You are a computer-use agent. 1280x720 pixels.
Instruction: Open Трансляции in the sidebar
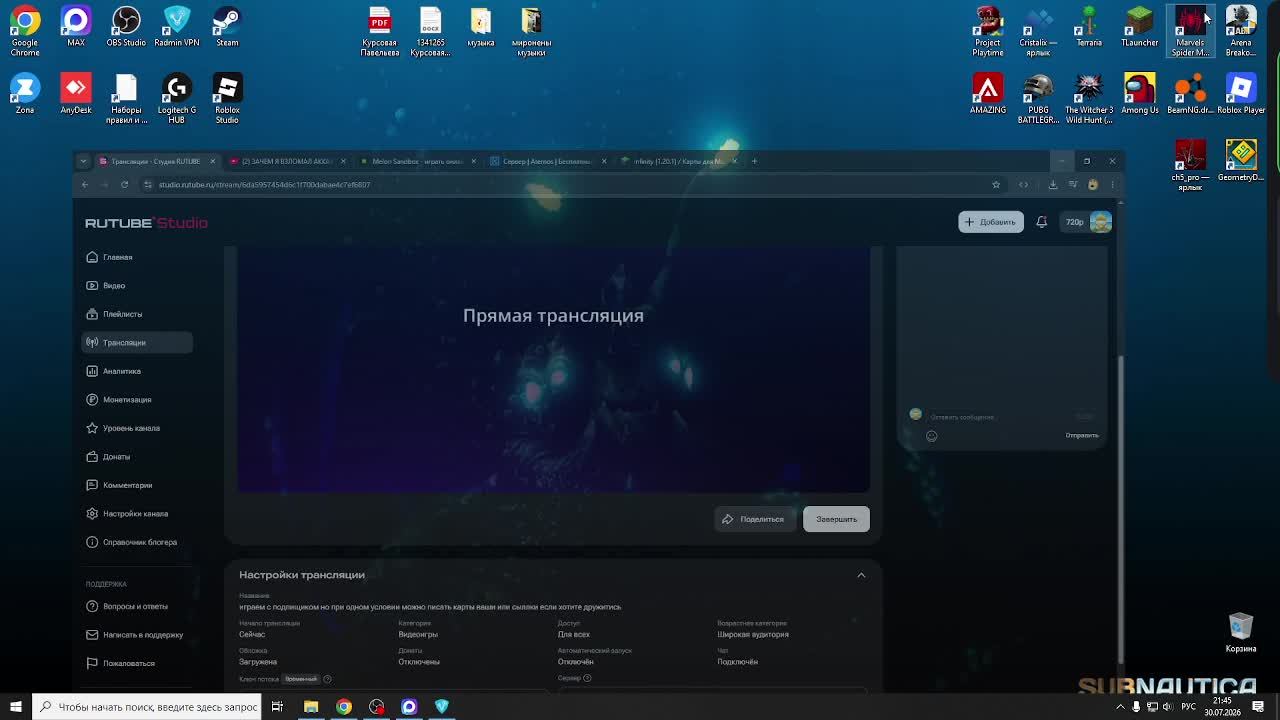[x=137, y=343]
